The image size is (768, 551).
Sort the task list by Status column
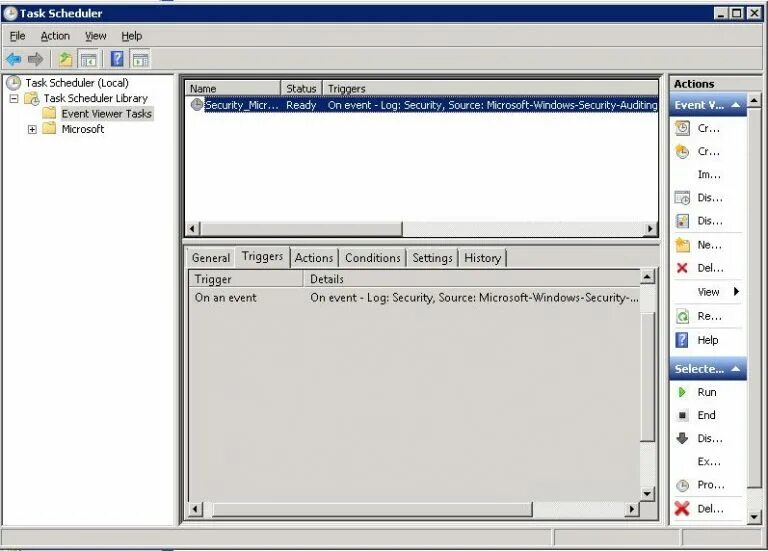301,89
